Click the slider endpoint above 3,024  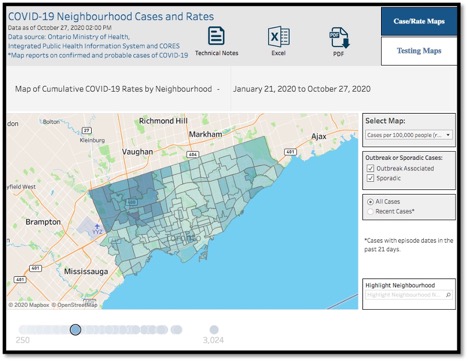pyautogui.click(x=214, y=330)
